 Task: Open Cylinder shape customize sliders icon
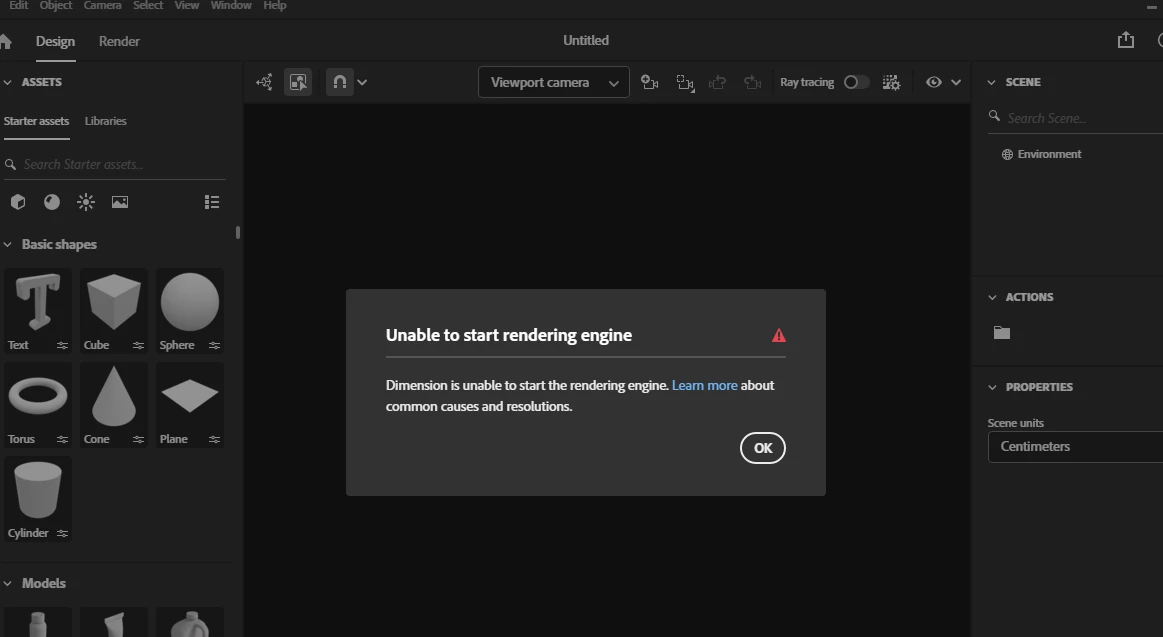(62, 534)
